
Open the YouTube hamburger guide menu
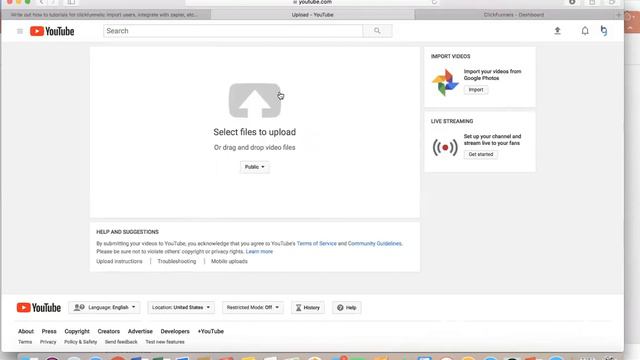click(x=20, y=31)
